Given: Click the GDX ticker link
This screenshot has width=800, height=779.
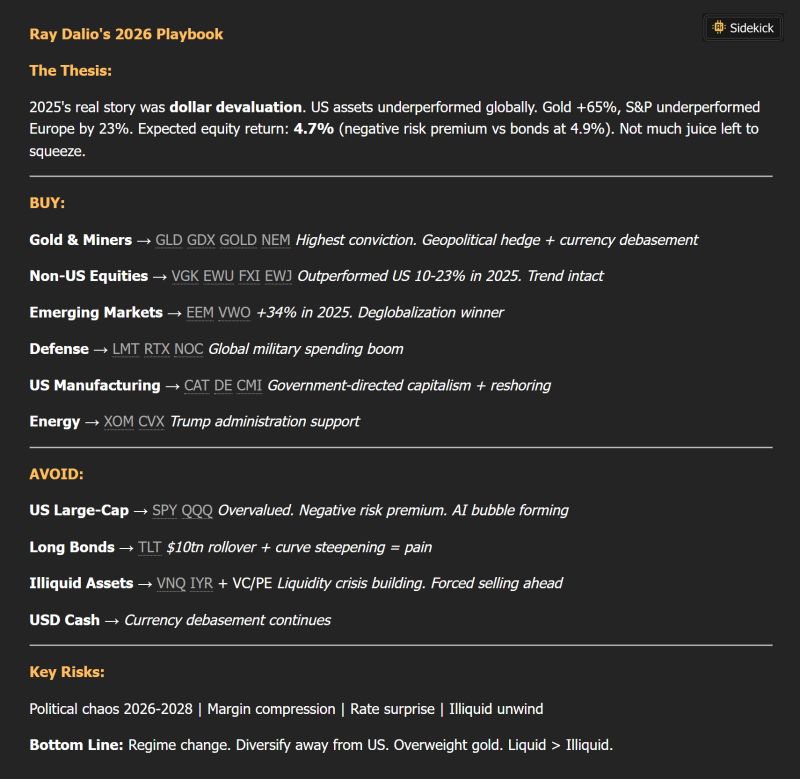Looking at the screenshot, I should pos(201,240).
